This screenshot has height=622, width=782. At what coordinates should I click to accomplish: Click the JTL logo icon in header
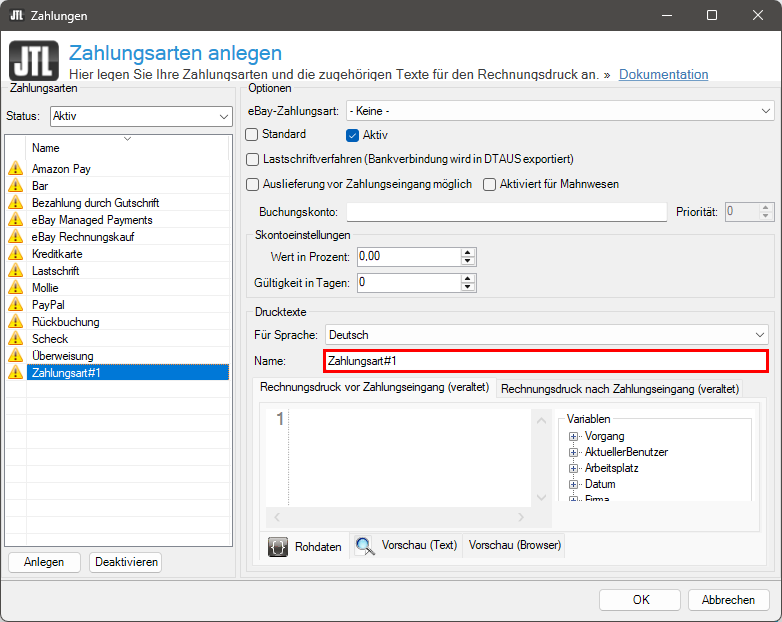tap(34, 60)
